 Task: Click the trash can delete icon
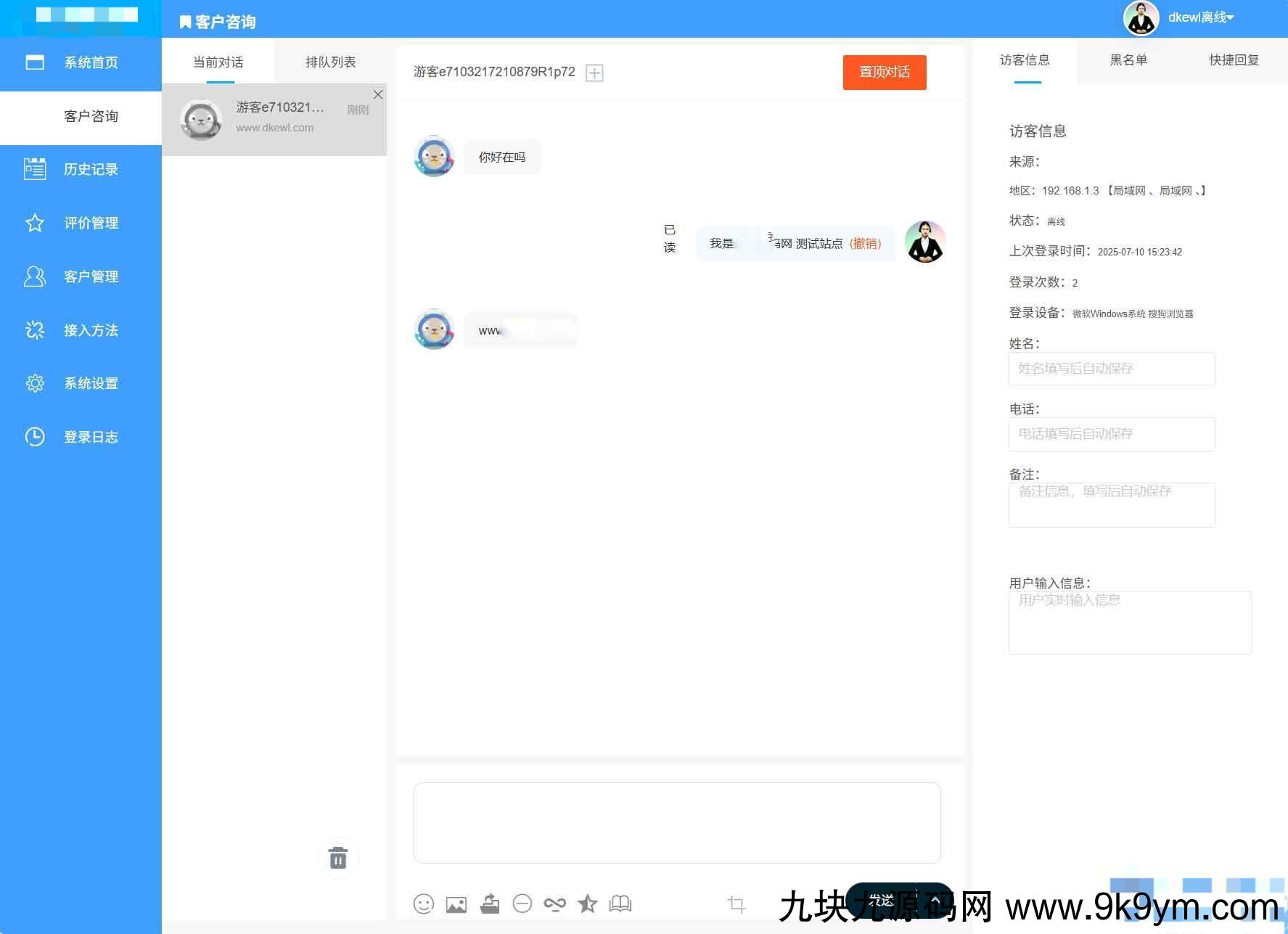coord(338,858)
